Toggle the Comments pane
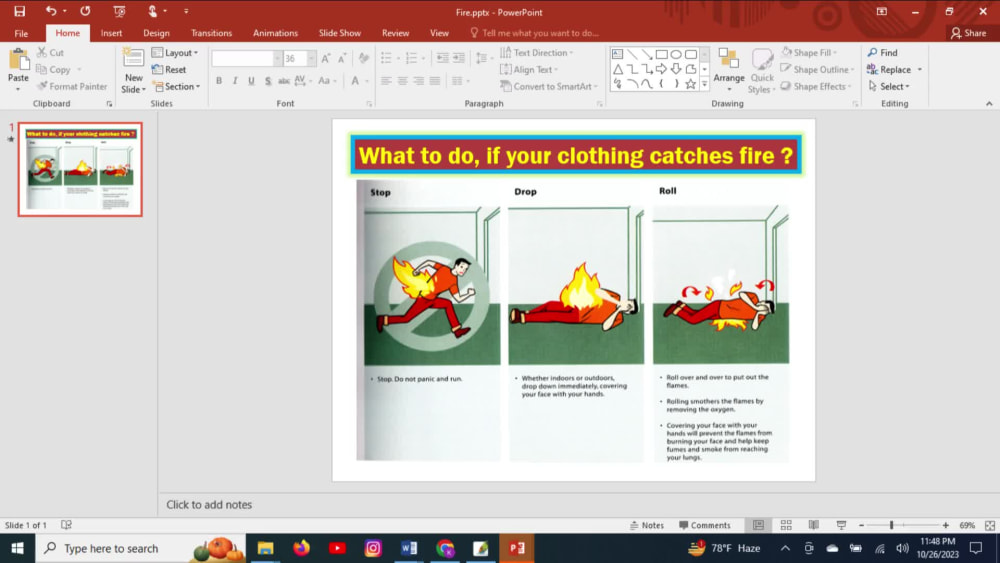The height and width of the screenshot is (563, 1000). (x=705, y=525)
